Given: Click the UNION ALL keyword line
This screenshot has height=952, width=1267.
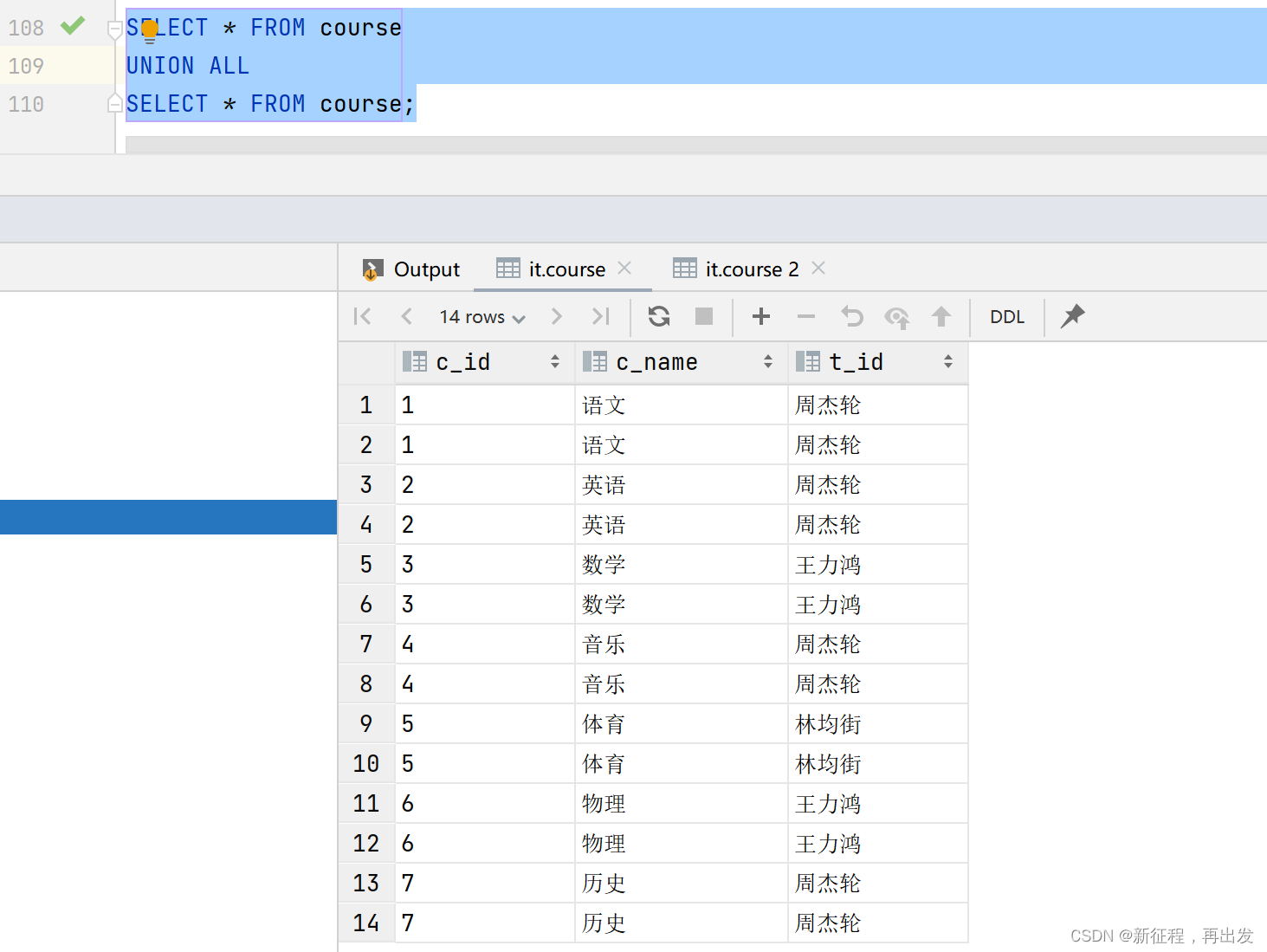Looking at the screenshot, I should pyautogui.click(x=188, y=66).
